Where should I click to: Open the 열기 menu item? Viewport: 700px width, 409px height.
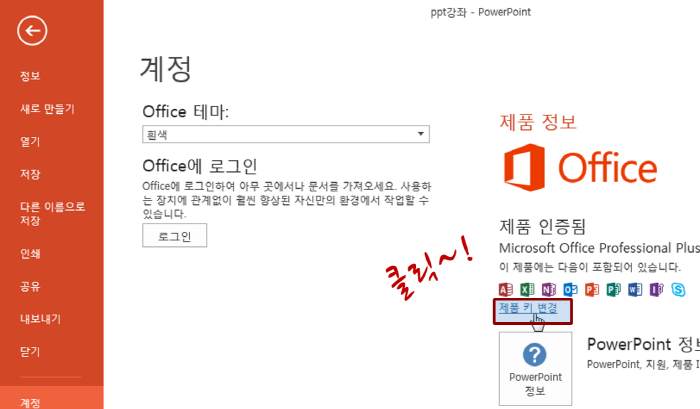(30, 142)
